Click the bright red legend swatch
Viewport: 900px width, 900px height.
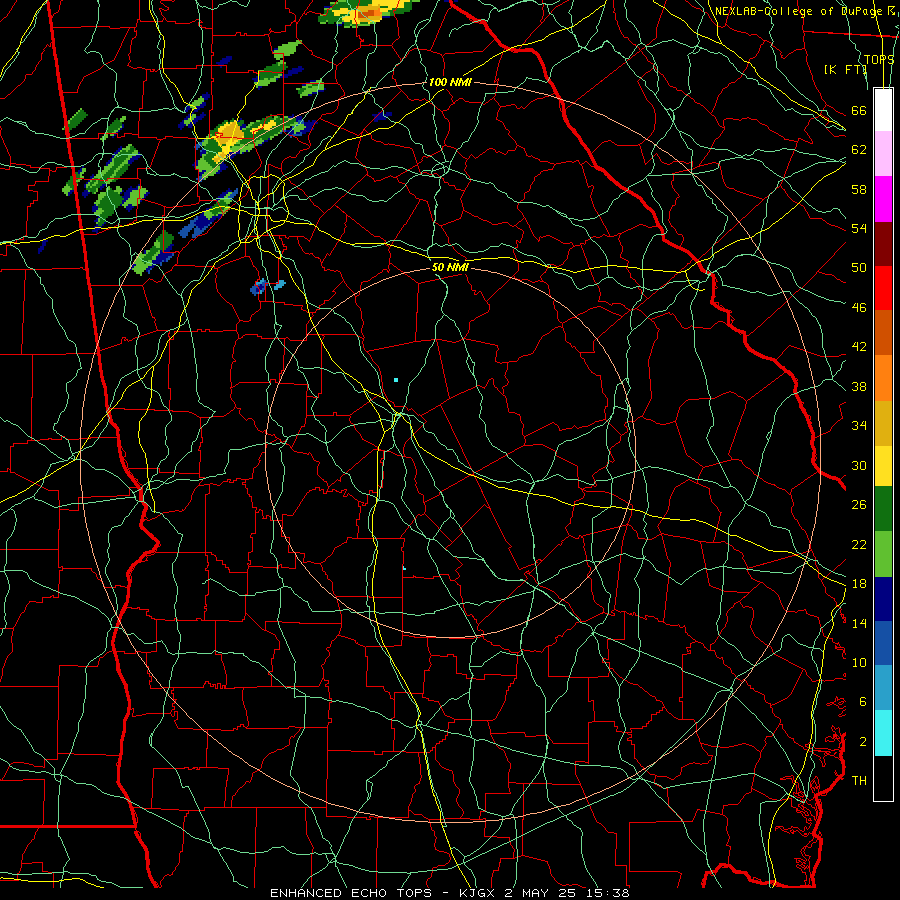pos(883,288)
